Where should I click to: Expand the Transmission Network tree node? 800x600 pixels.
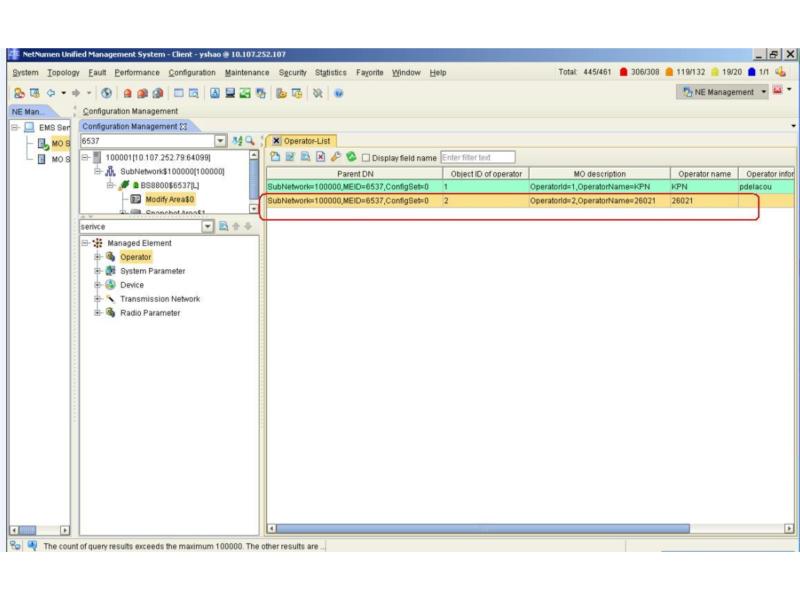97,298
